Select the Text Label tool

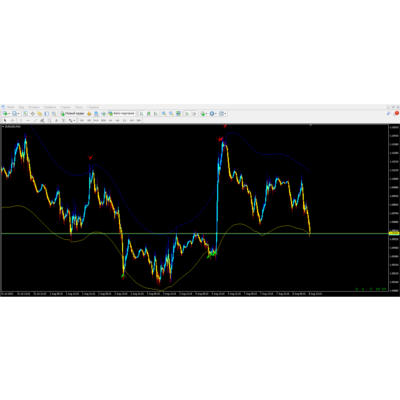click(63, 120)
